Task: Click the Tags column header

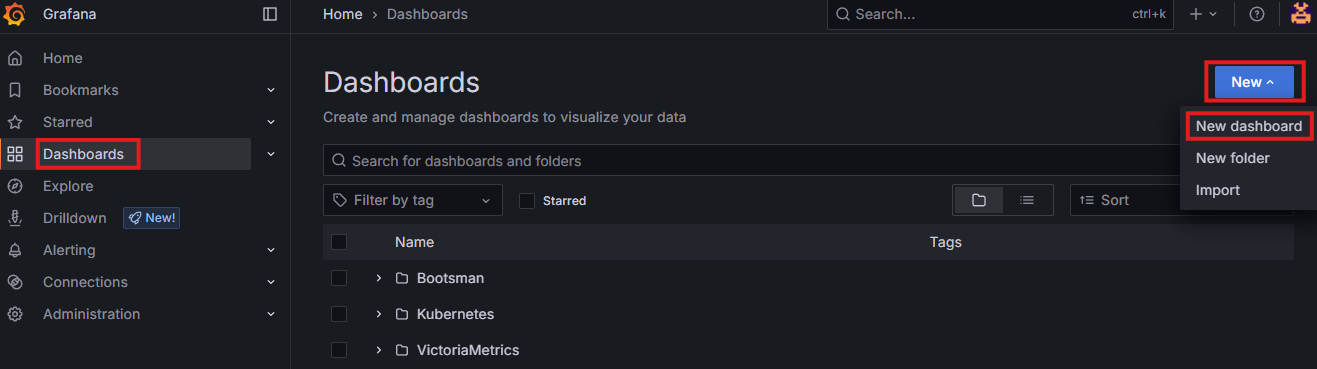Action: [x=946, y=242]
